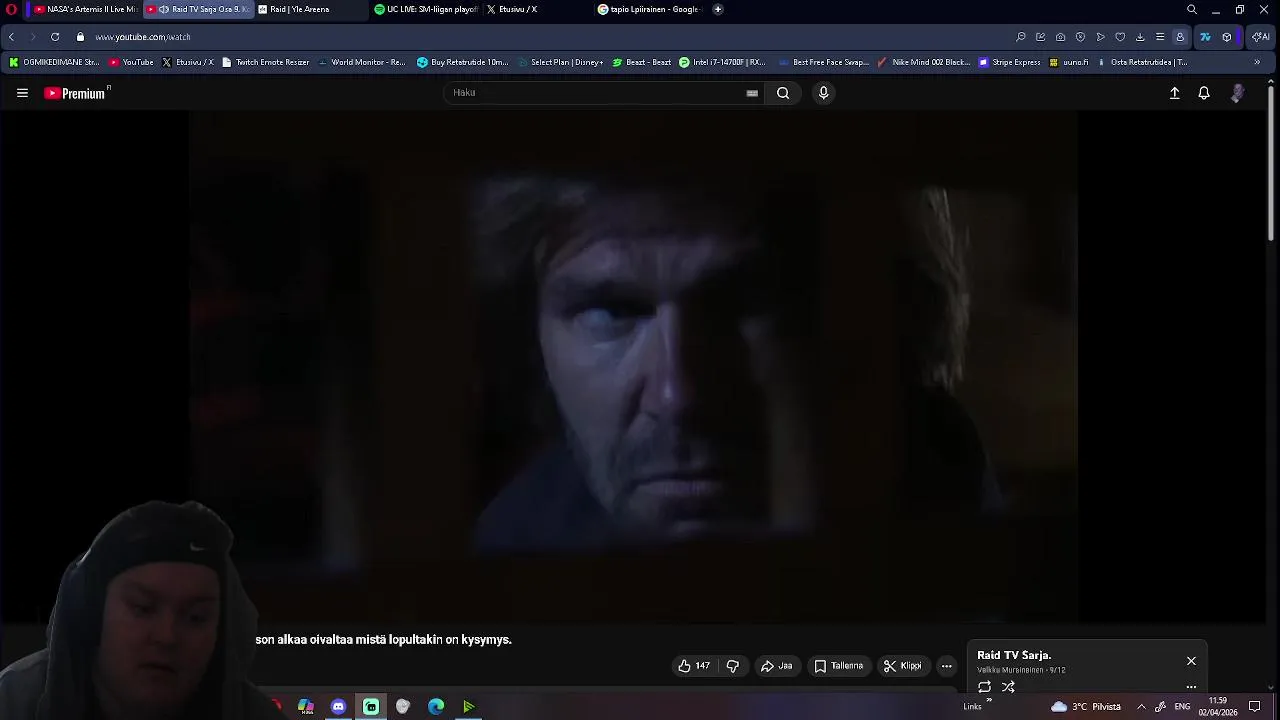Open the on-screen keyboard icon in search
1280x720 pixels.
pyautogui.click(x=752, y=93)
